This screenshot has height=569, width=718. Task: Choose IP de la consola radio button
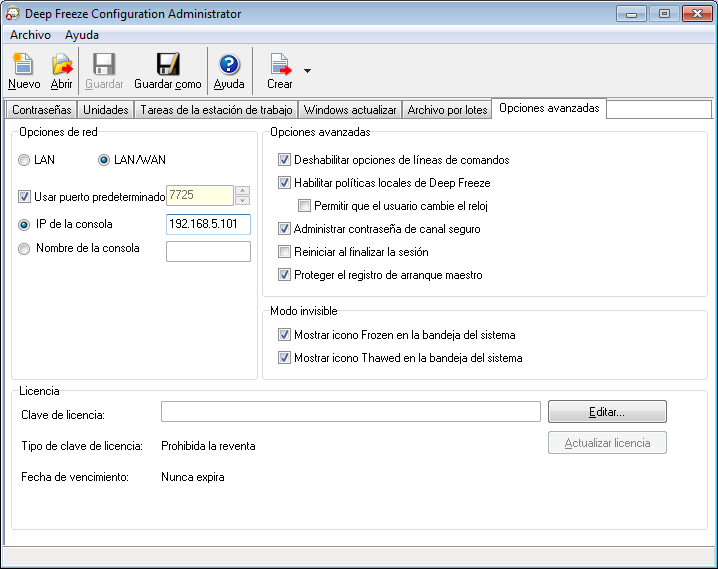tap(24, 225)
